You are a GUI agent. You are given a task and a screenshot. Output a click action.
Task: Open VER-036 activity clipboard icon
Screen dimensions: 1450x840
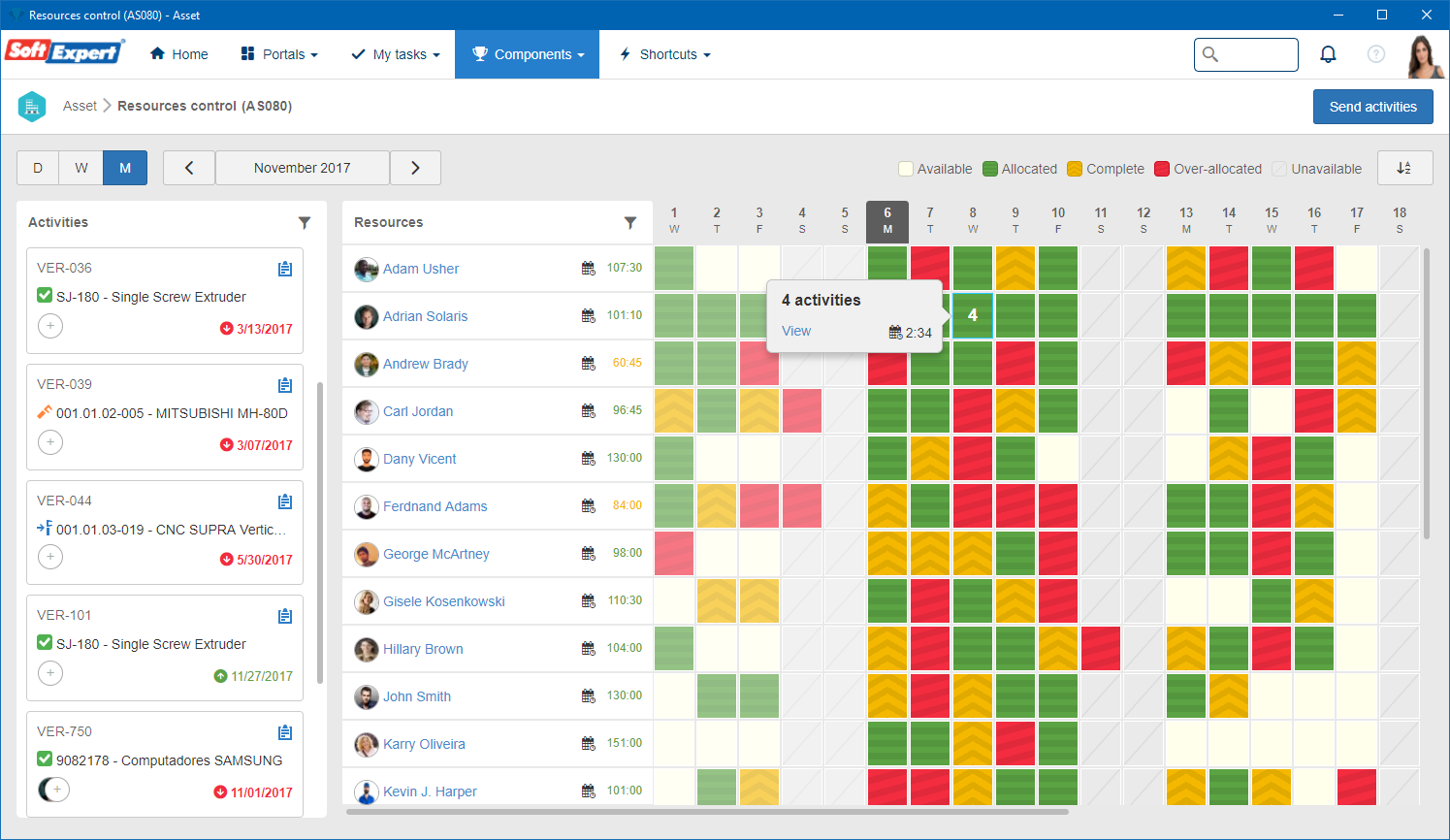coord(285,269)
